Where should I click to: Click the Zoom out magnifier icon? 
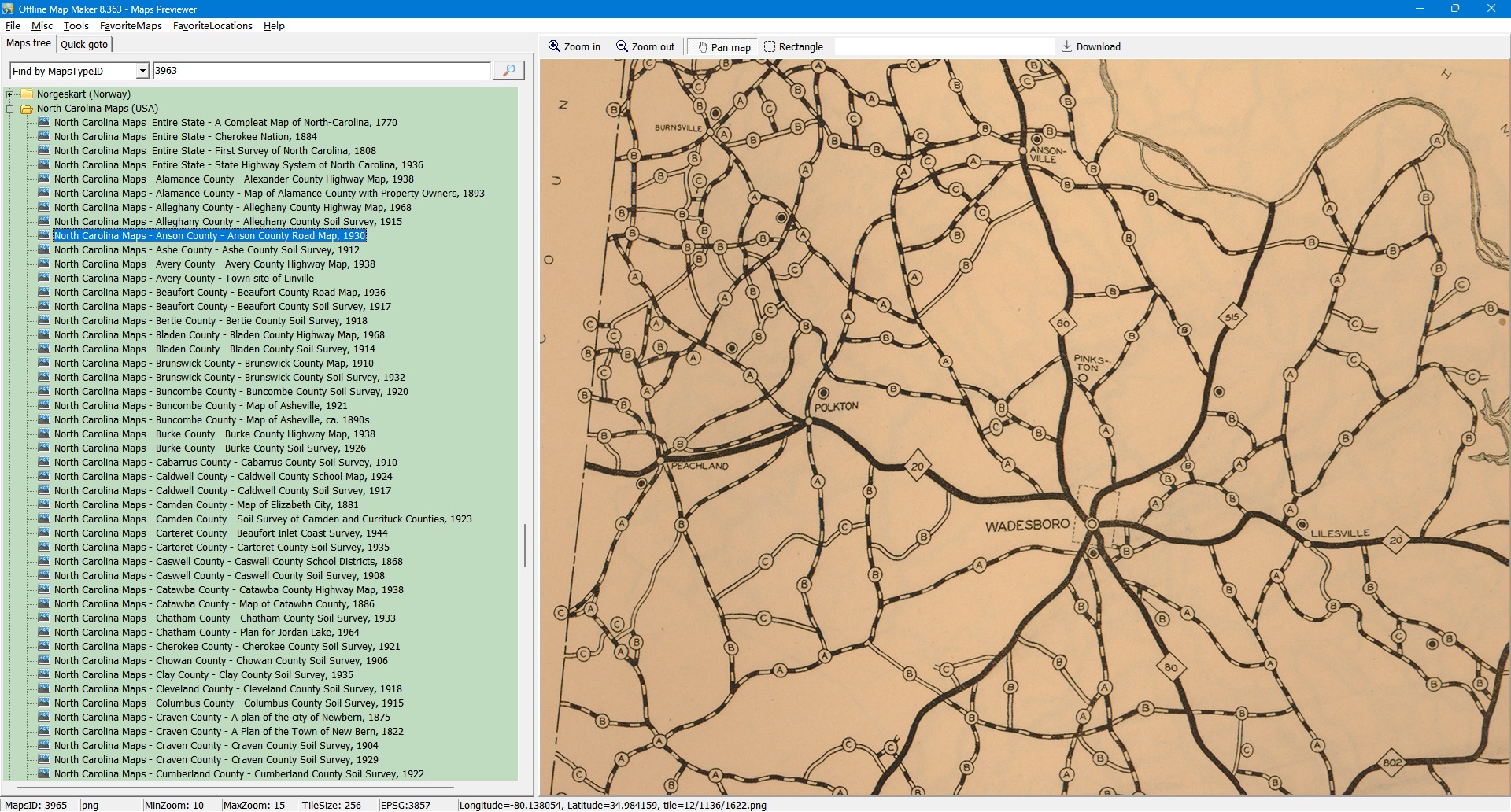click(622, 46)
